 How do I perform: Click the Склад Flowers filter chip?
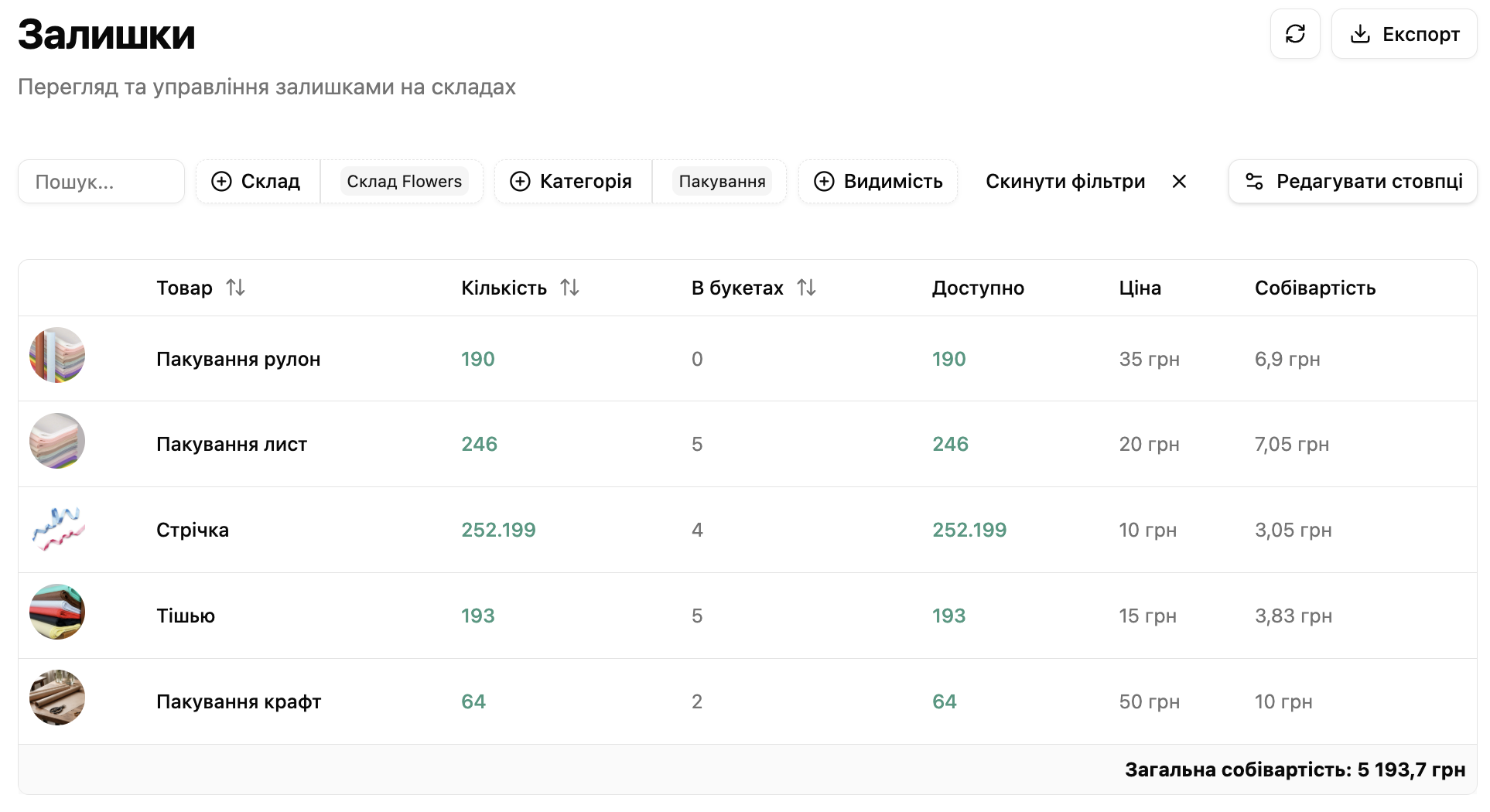click(404, 182)
